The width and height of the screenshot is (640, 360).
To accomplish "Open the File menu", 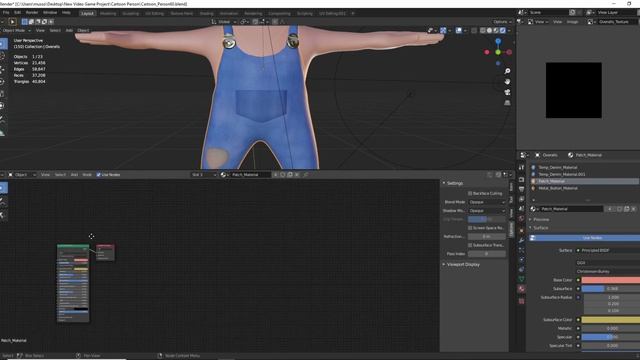I will [x=6, y=13].
